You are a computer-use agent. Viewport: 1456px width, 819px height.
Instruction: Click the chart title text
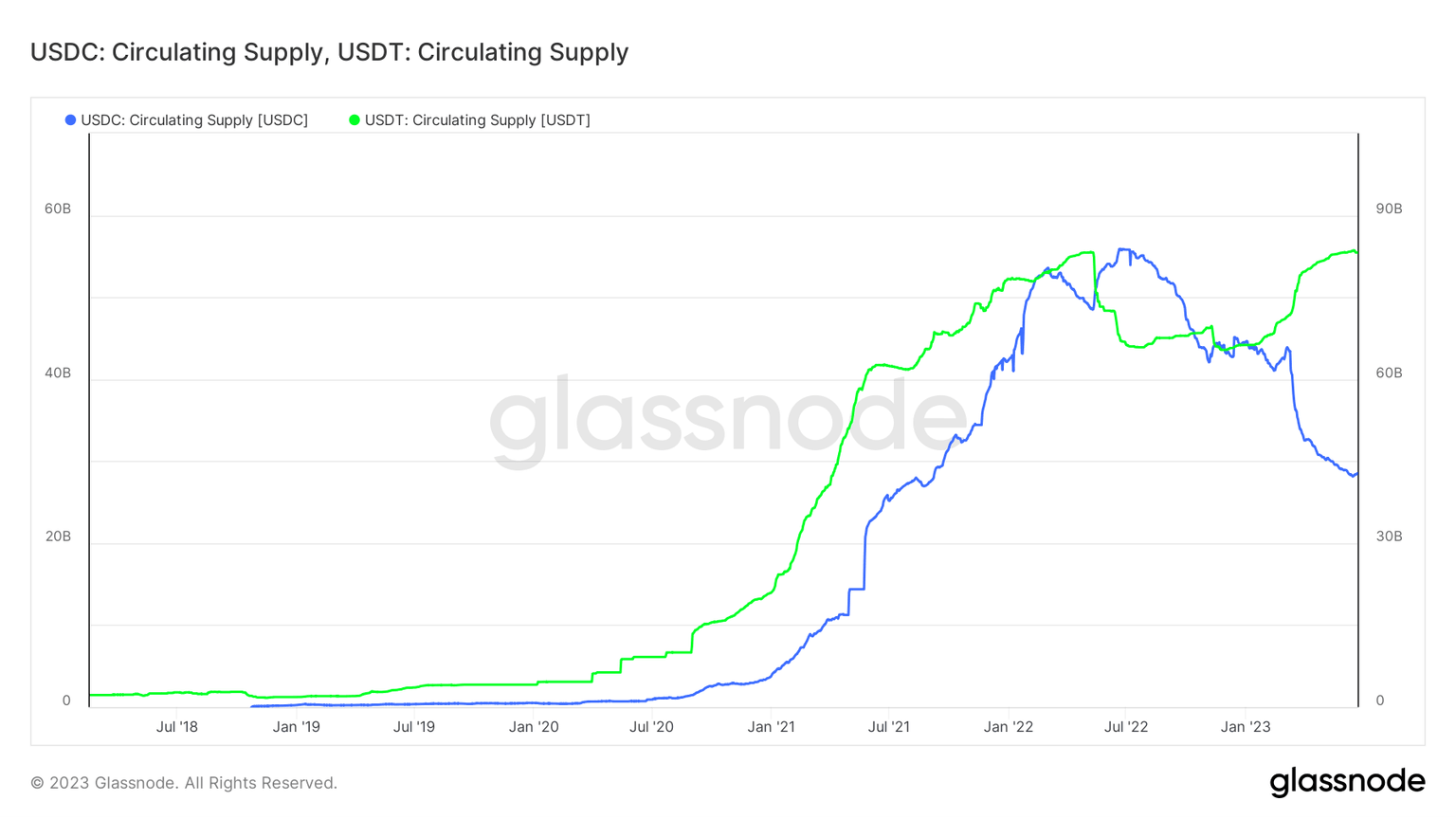[x=329, y=52]
